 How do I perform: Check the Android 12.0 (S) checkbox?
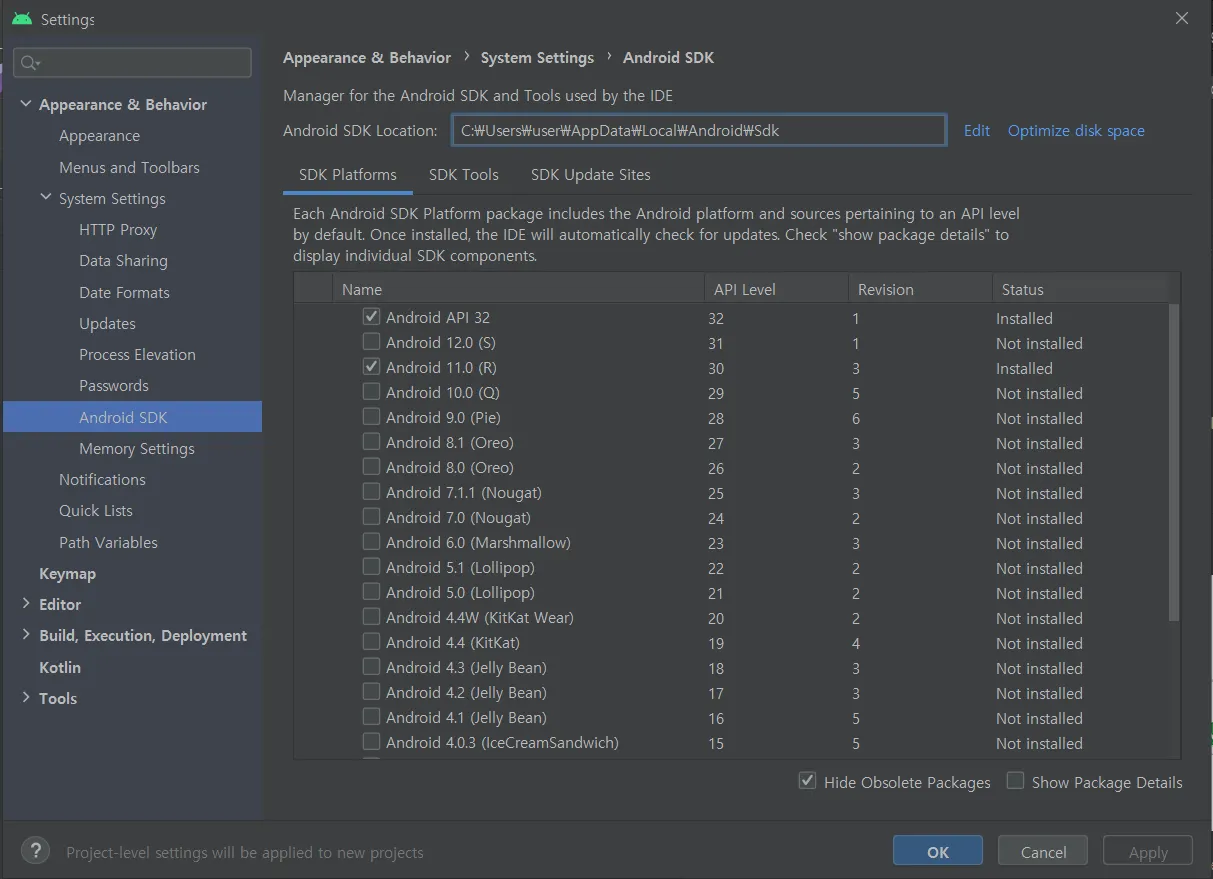pyautogui.click(x=372, y=342)
